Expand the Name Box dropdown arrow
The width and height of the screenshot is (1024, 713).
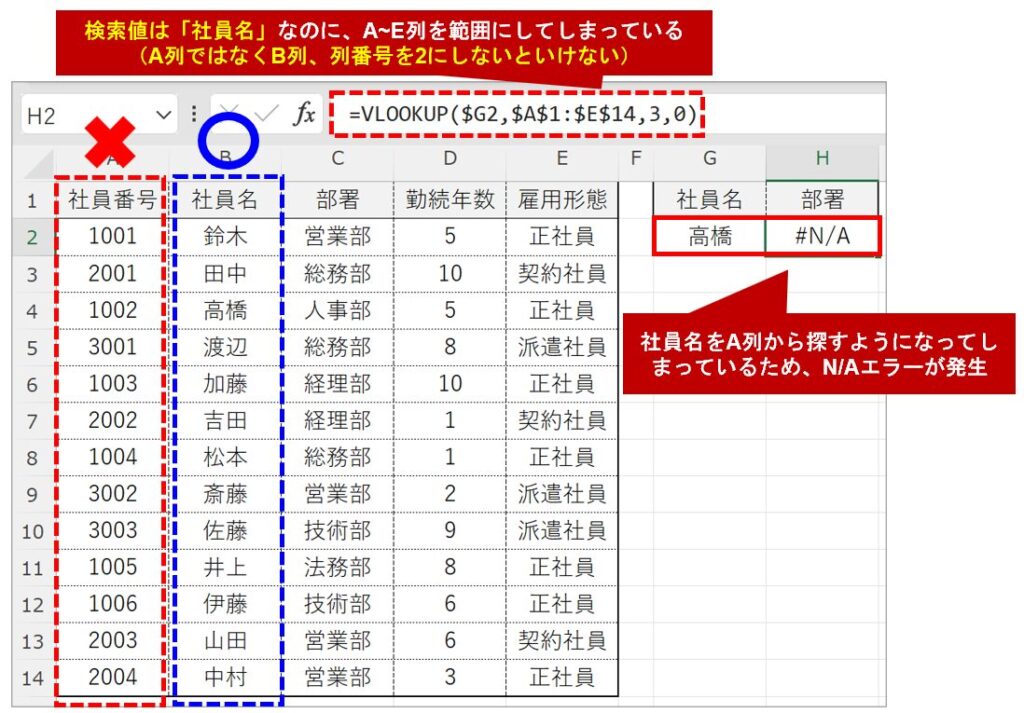click(x=164, y=115)
